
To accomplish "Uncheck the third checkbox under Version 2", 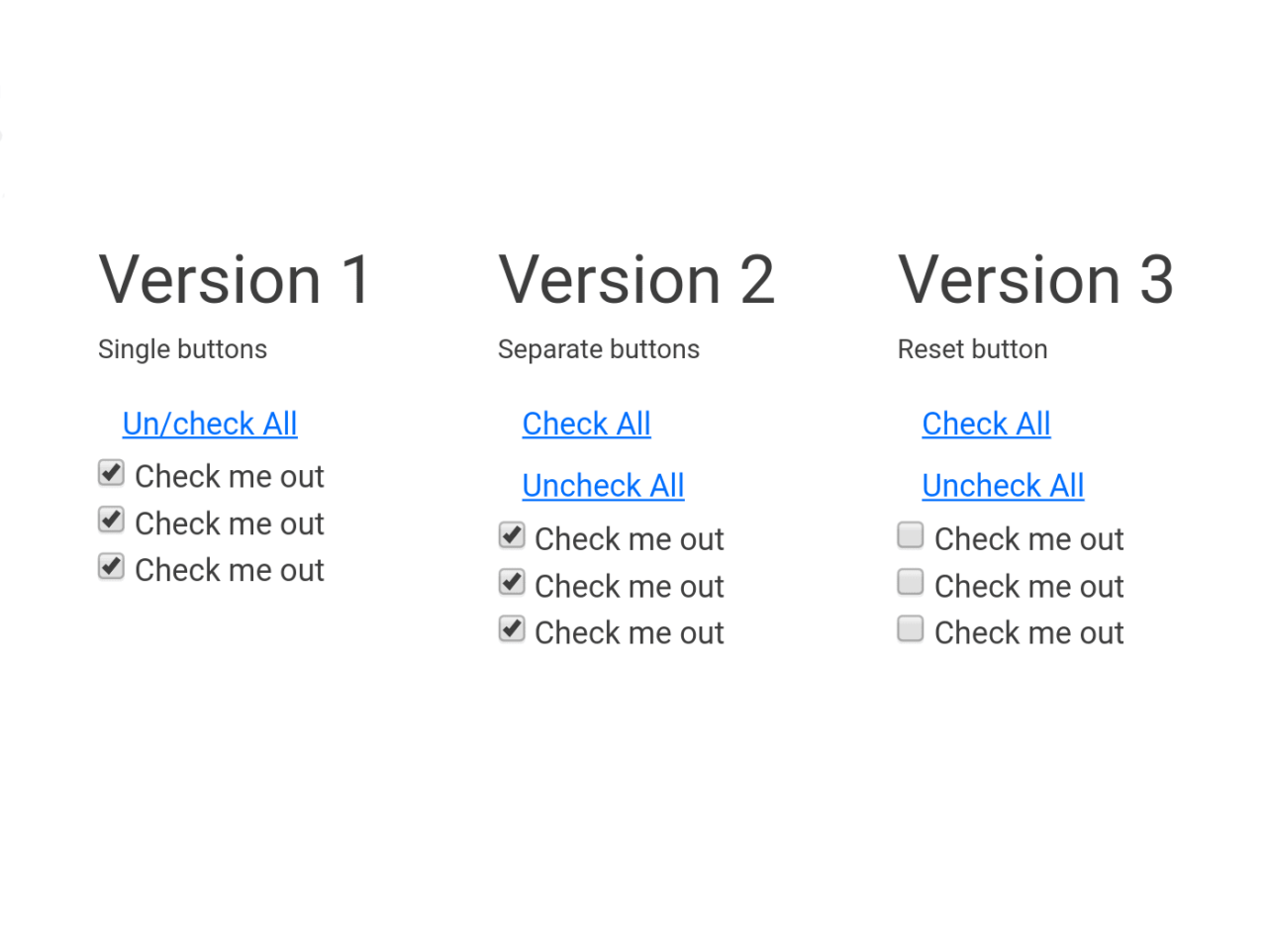I will coord(511,628).
